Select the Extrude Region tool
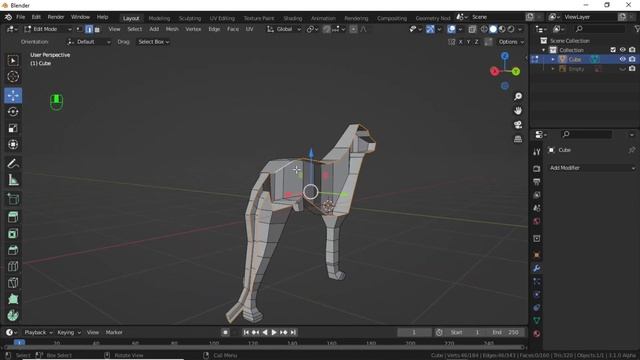 tap(13, 217)
